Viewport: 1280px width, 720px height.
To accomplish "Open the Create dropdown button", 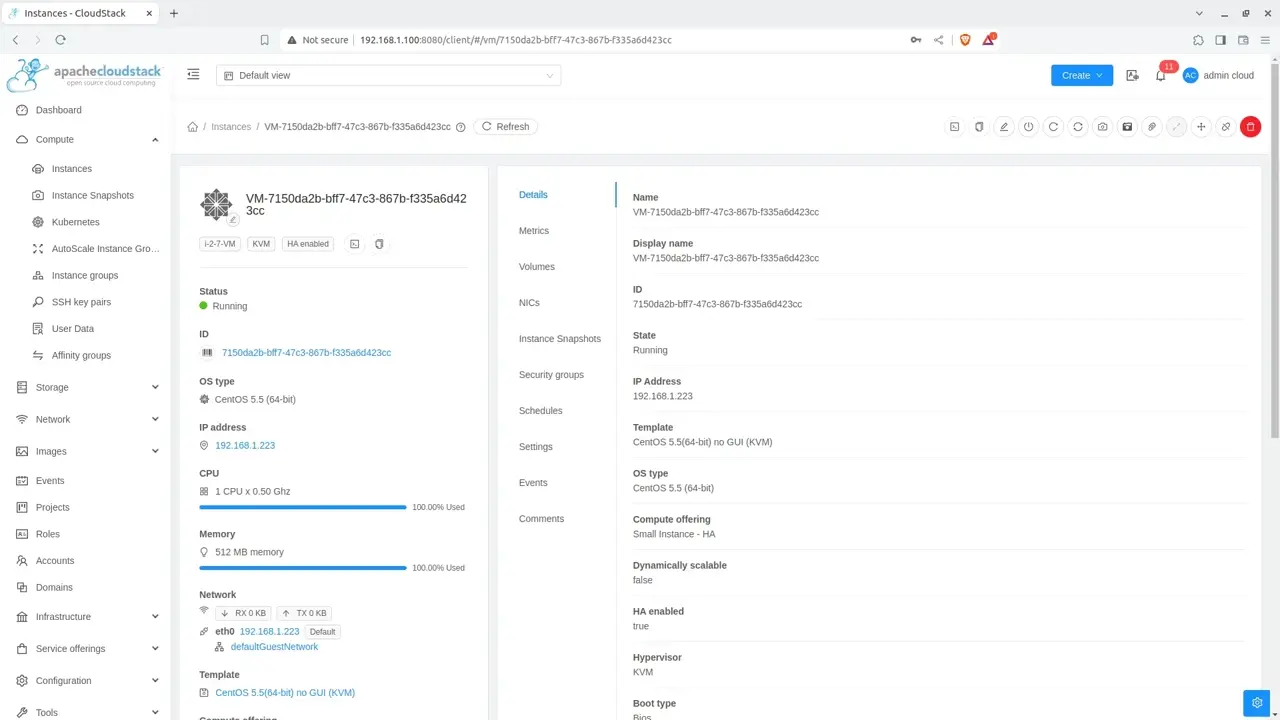I will coord(1082,75).
